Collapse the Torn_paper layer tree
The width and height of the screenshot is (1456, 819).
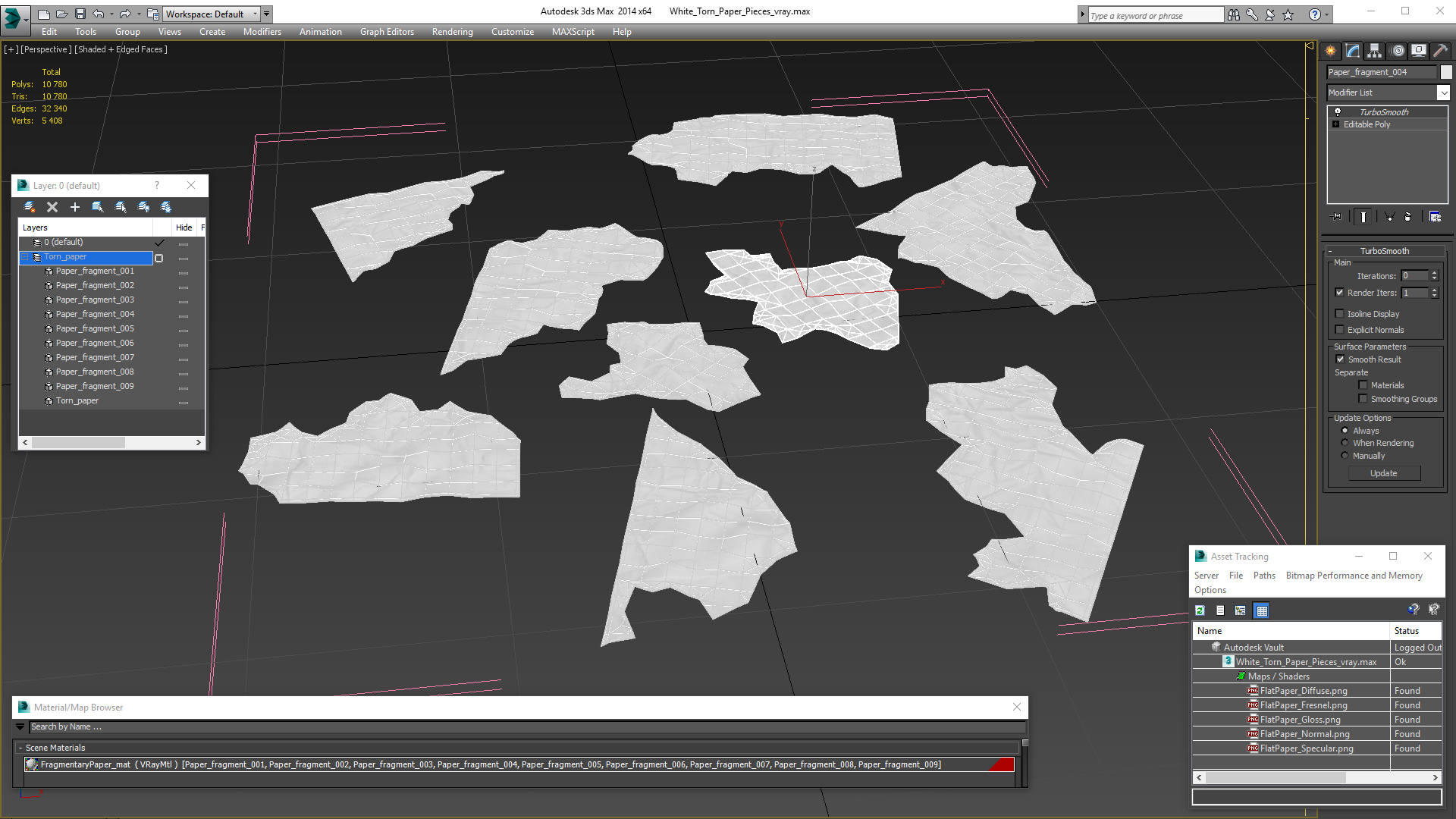click(x=25, y=257)
